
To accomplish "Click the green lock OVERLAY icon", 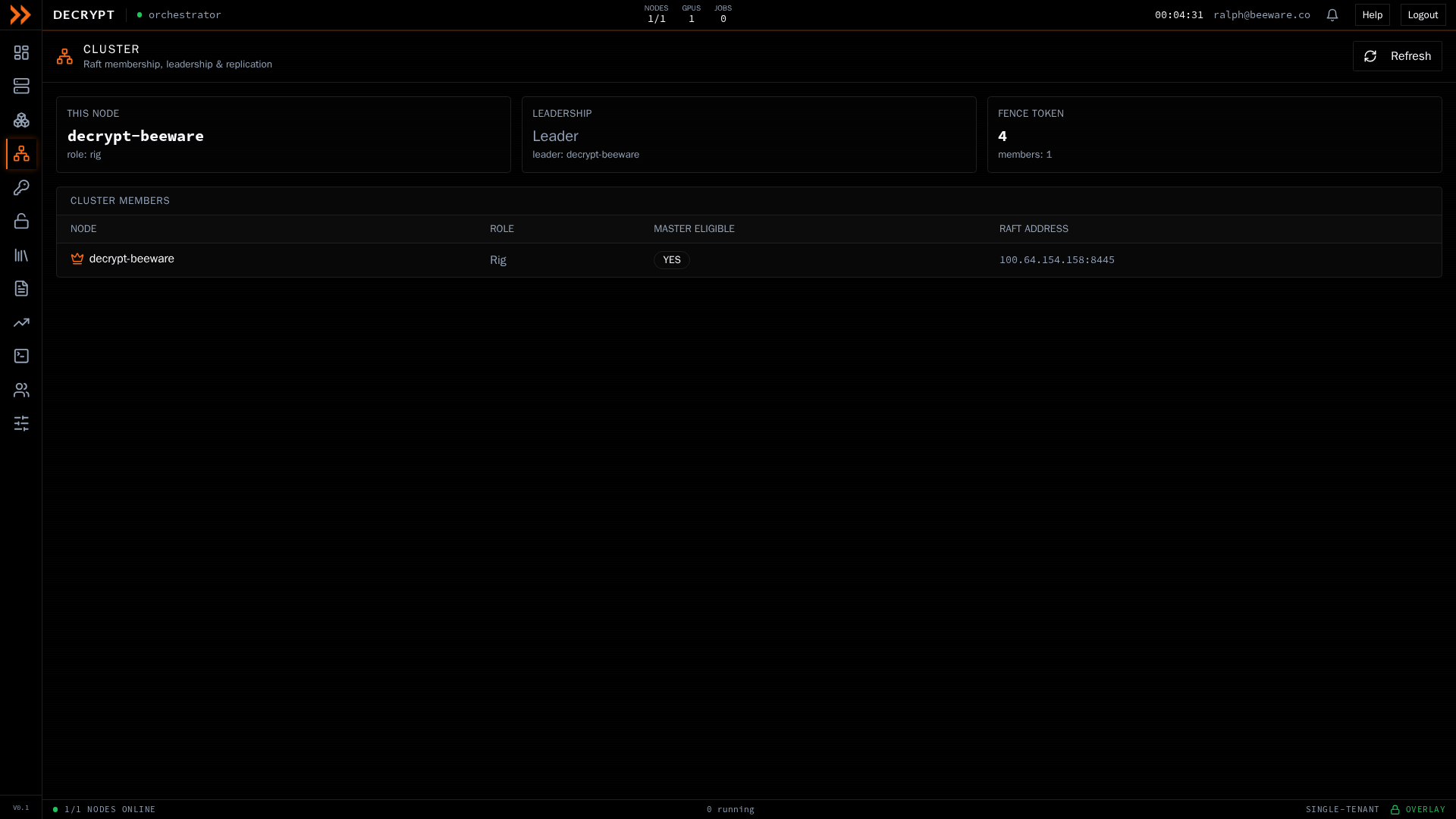I will coord(1395,809).
